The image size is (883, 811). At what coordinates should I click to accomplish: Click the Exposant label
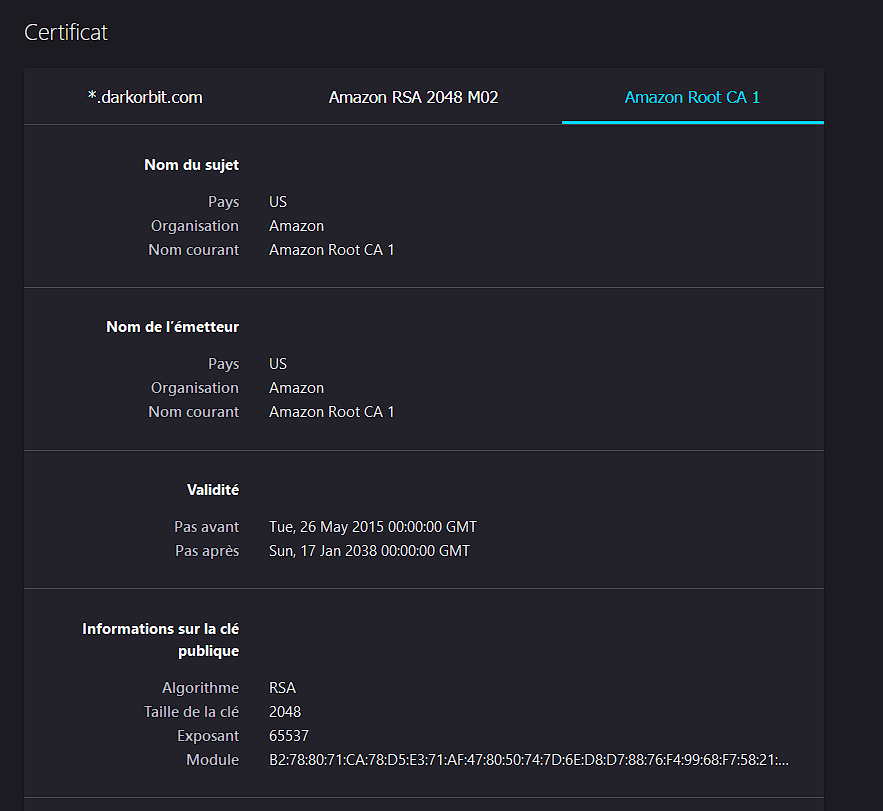coord(208,736)
